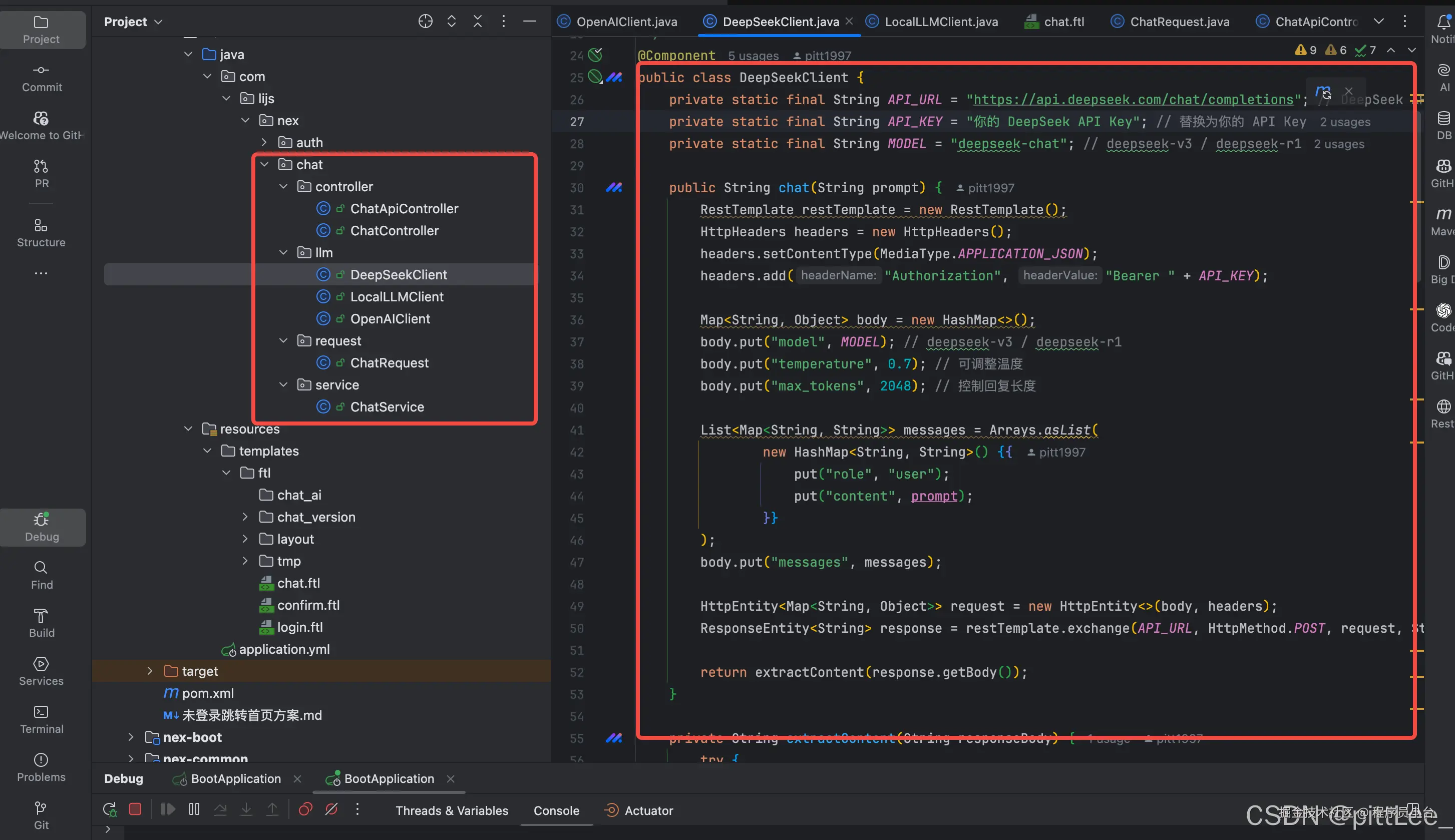Toggle Mute Breakpoints icon in Debug toolbar
Viewport: 1455px width, 840px height.
331,809
